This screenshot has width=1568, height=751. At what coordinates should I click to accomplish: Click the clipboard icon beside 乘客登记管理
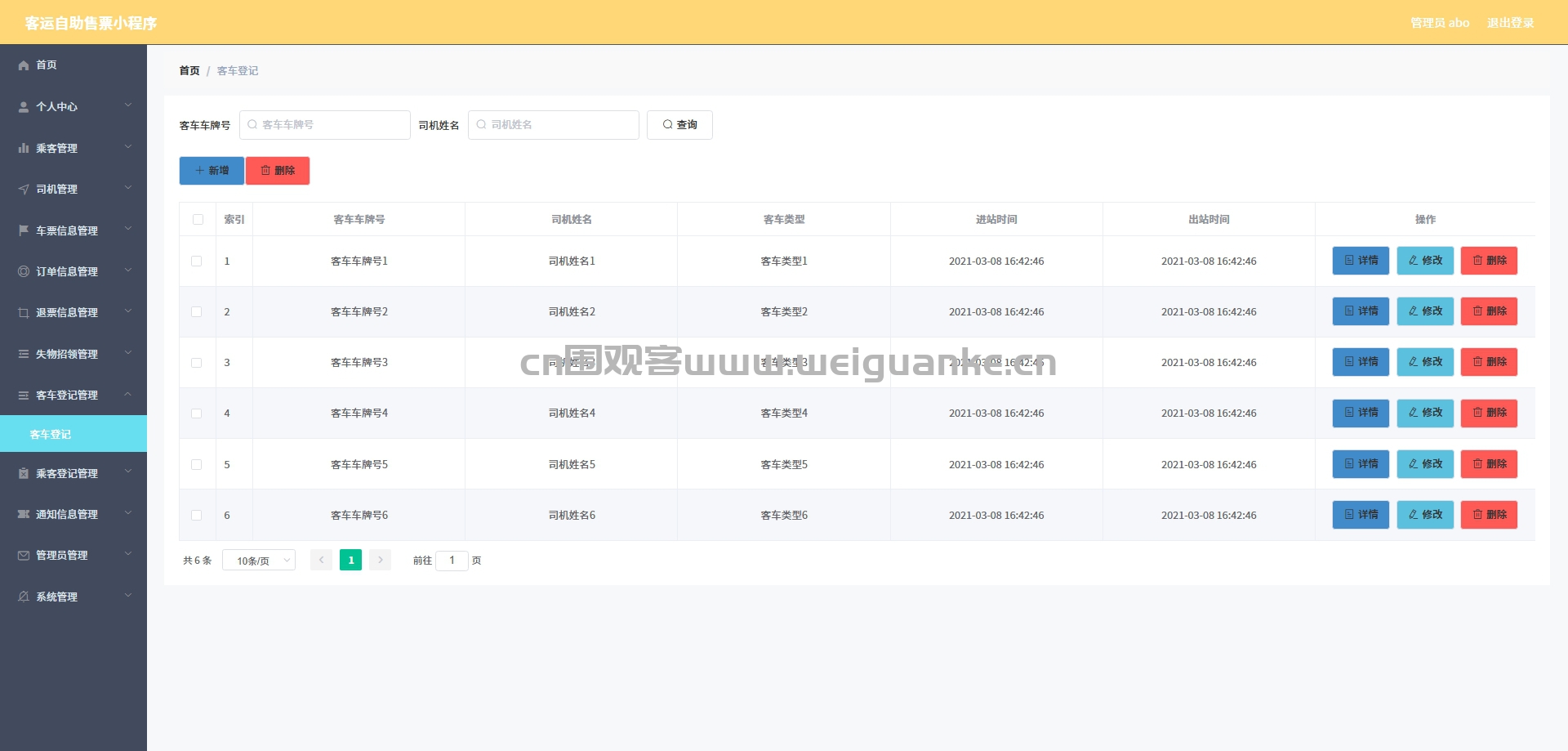coord(24,473)
